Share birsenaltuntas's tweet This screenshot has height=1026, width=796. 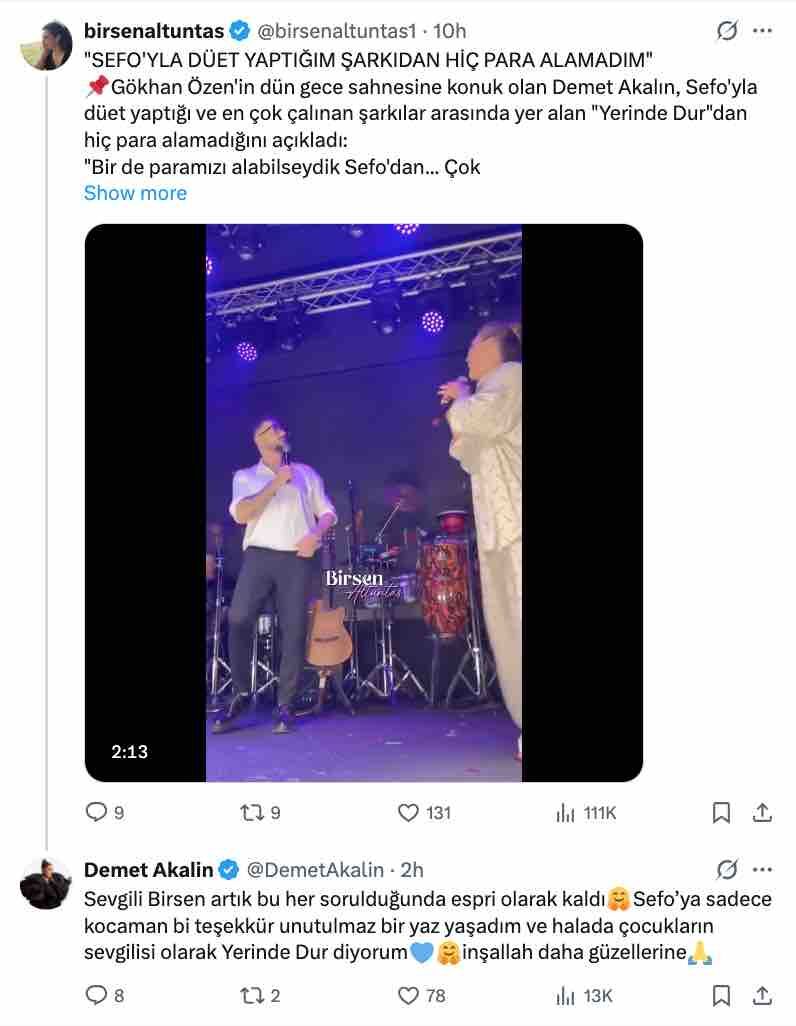[x=762, y=813]
